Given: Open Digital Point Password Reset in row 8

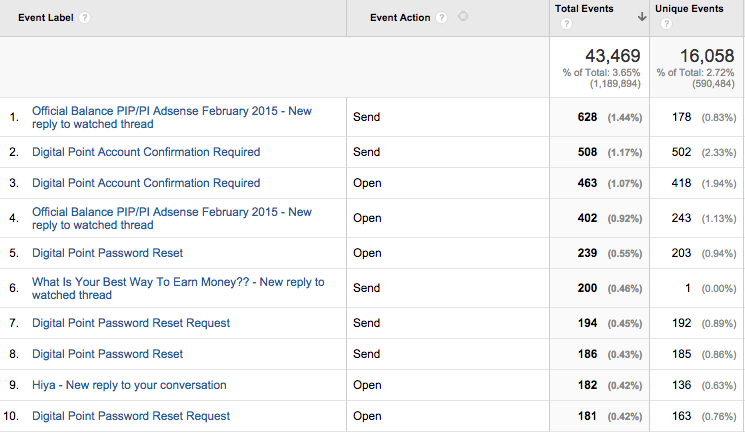Looking at the screenshot, I should (108, 354).
